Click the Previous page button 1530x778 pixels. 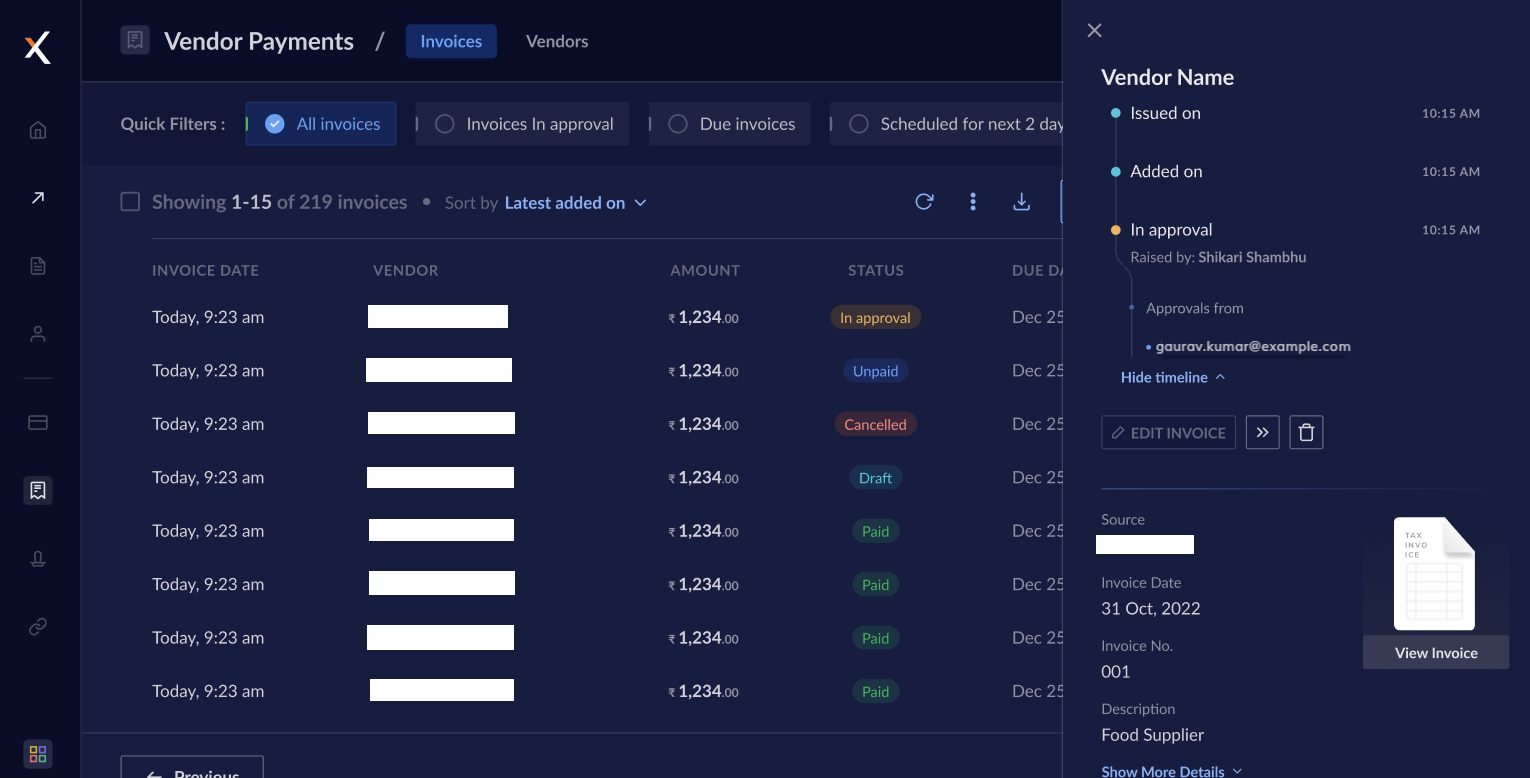192,767
